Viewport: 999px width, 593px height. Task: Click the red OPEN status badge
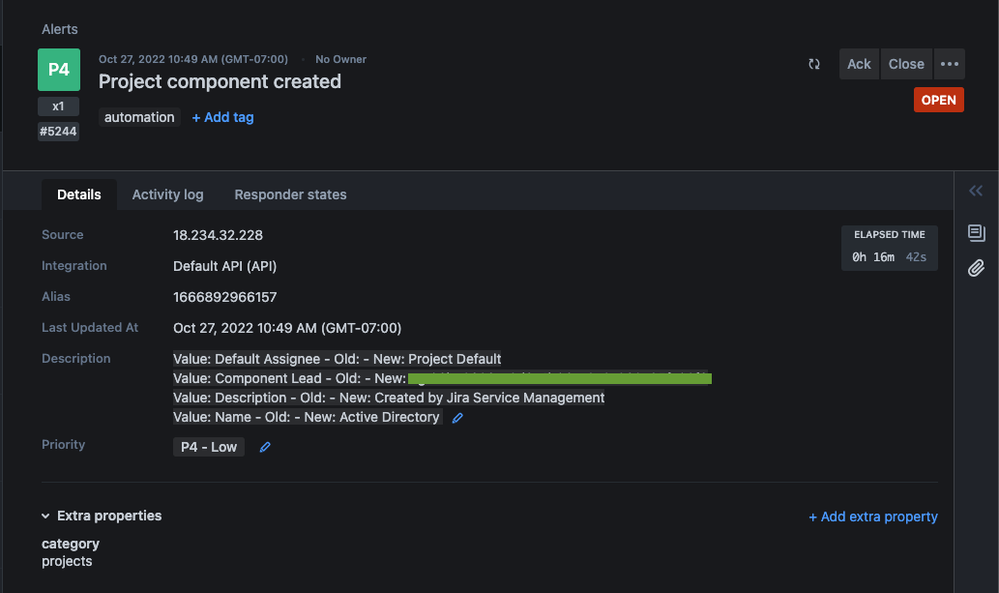(938, 100)
